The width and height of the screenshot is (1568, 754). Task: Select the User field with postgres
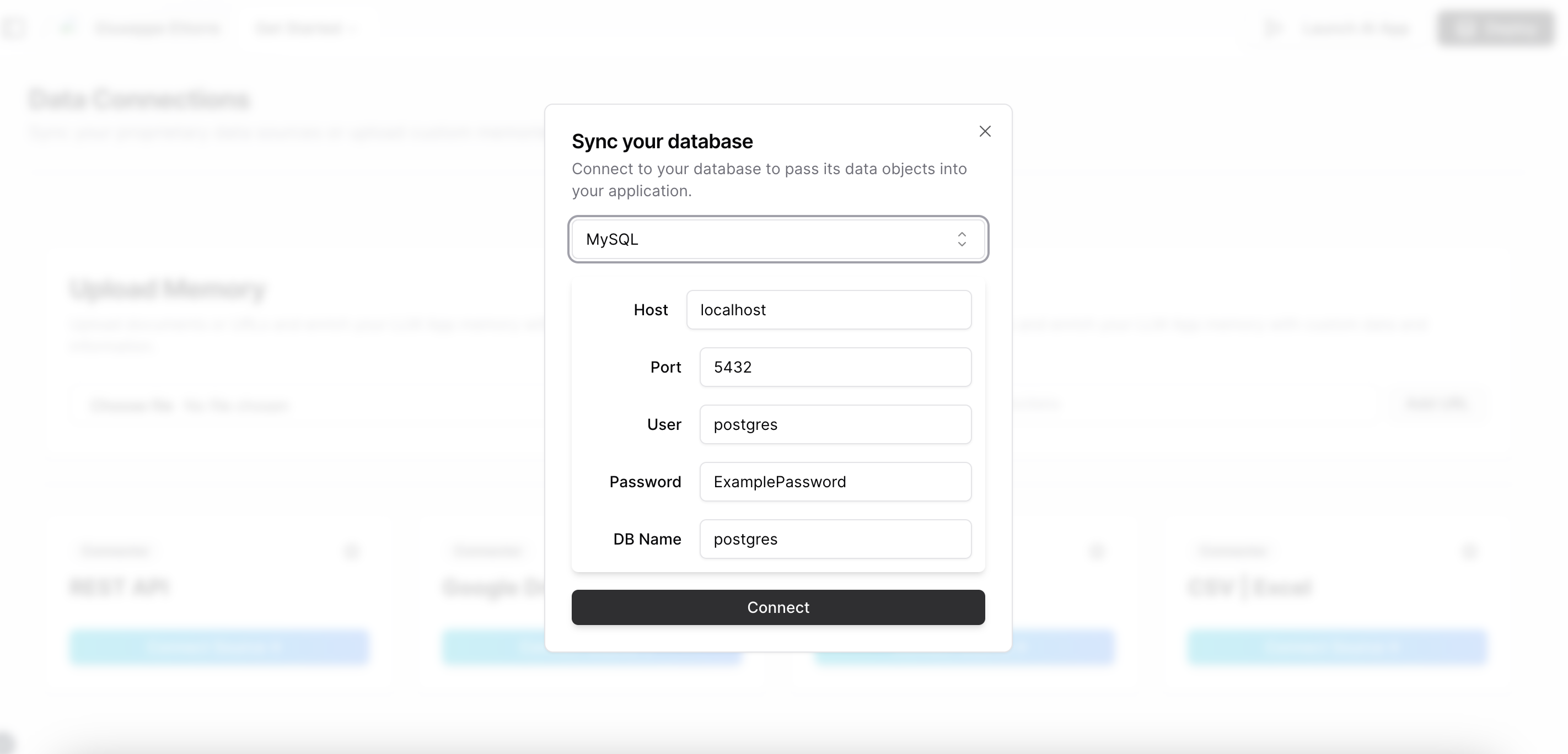tap(835, 424)
